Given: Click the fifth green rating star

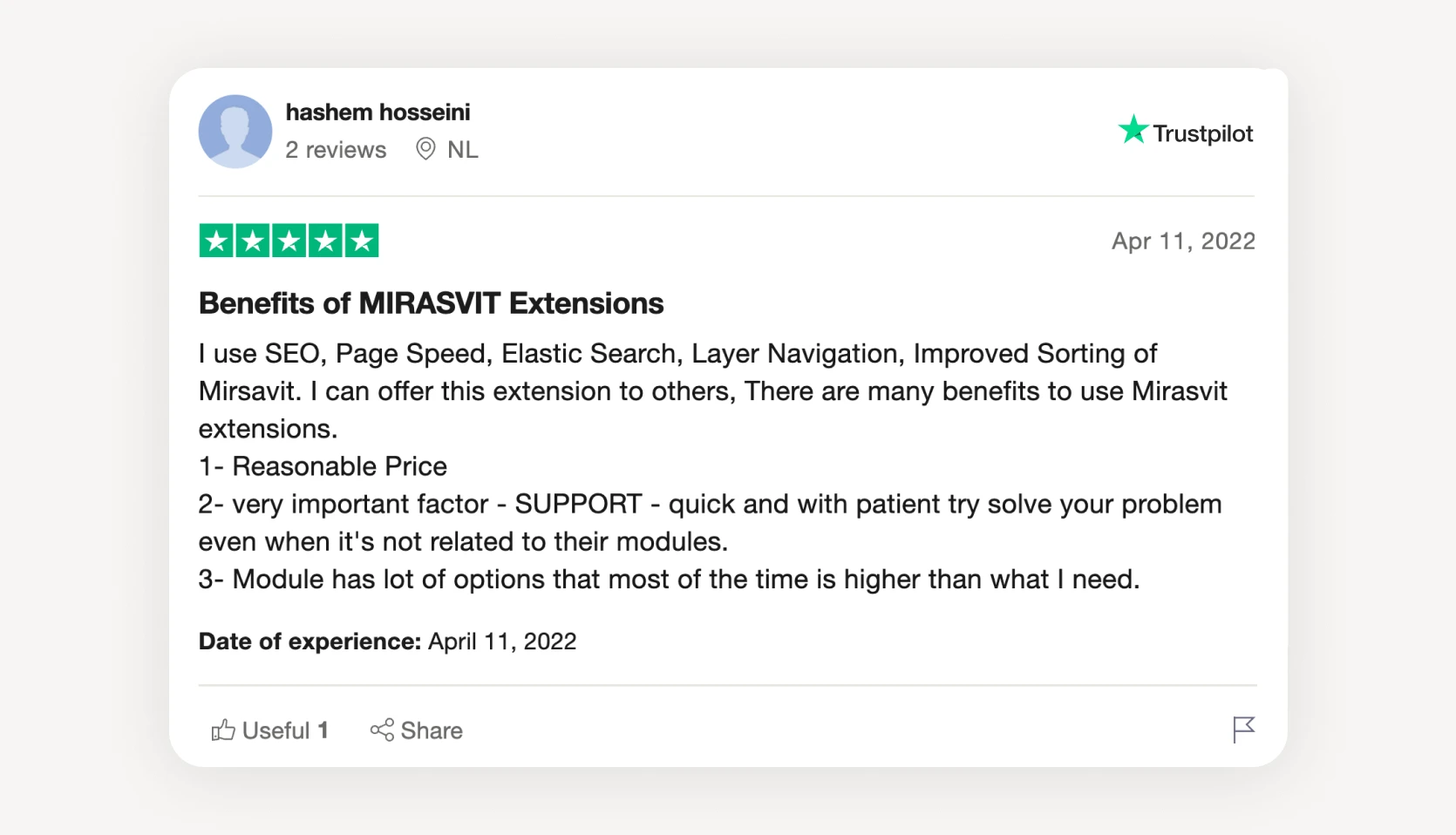Looking at the screenshot, I should click(x=361, y=241).
